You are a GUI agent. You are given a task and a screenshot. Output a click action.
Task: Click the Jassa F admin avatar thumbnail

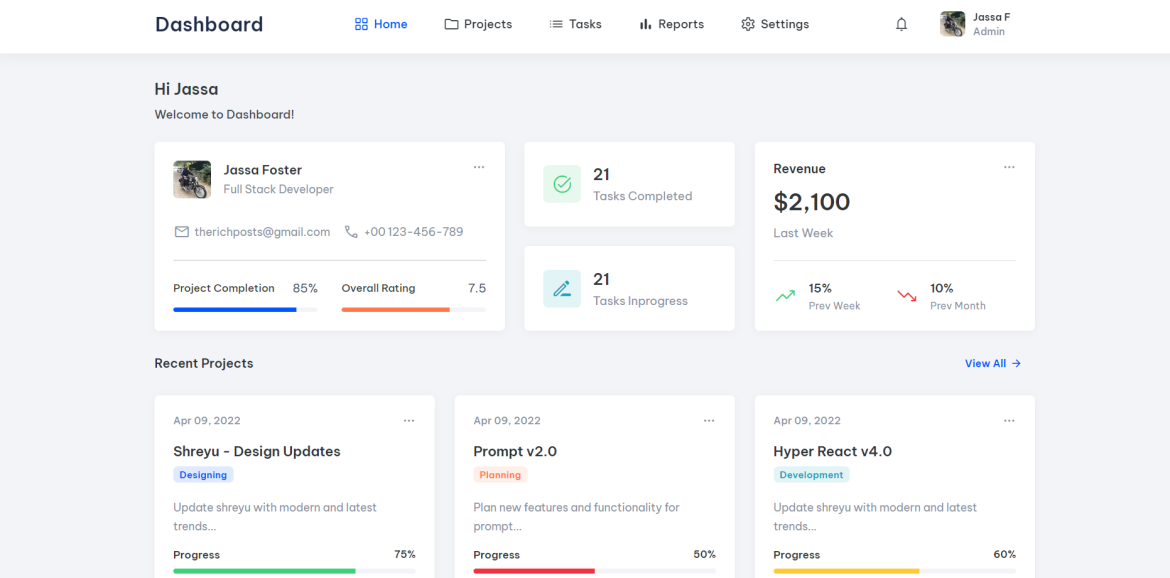click(952, 24)
